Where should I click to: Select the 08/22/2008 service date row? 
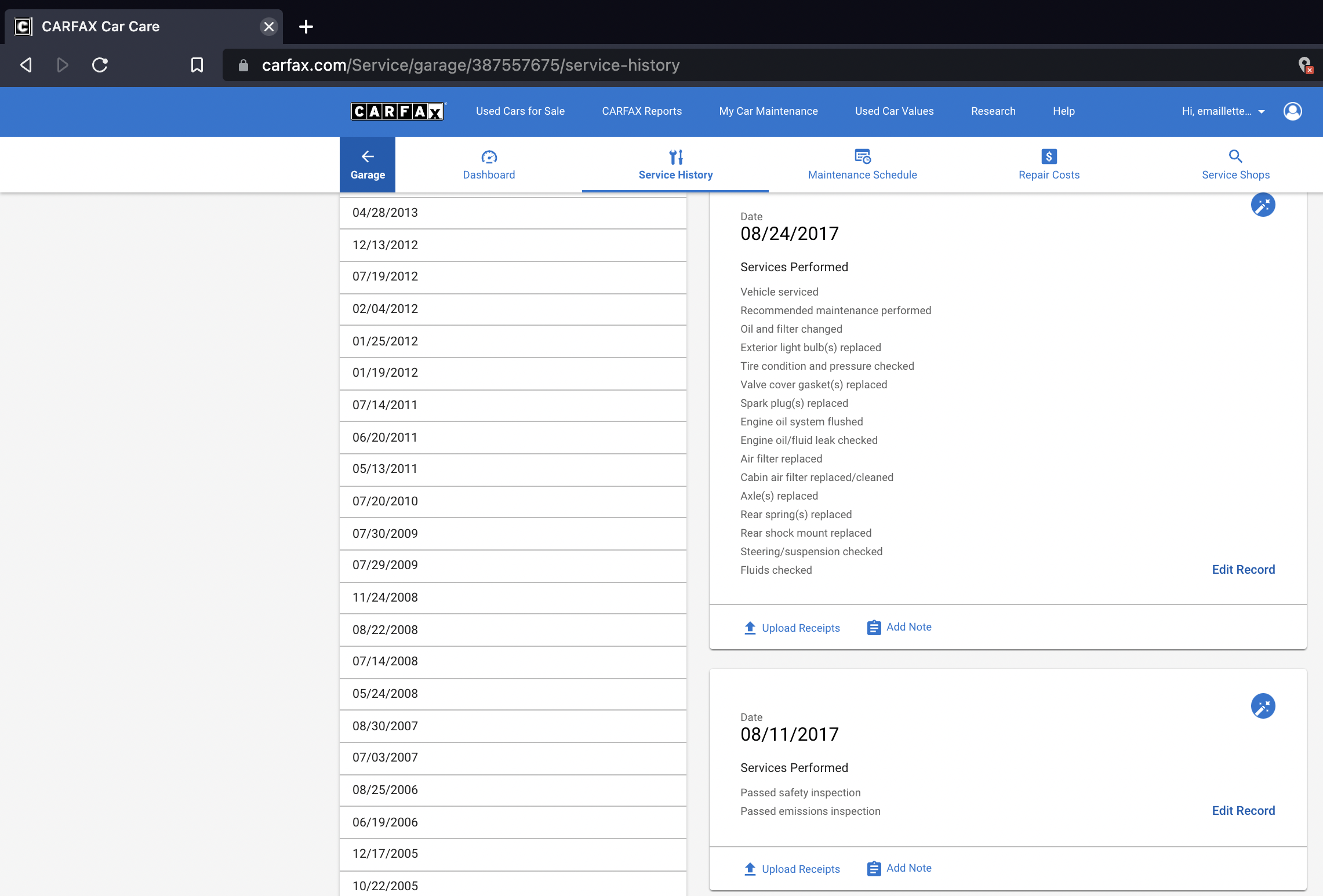click(513, 630)
